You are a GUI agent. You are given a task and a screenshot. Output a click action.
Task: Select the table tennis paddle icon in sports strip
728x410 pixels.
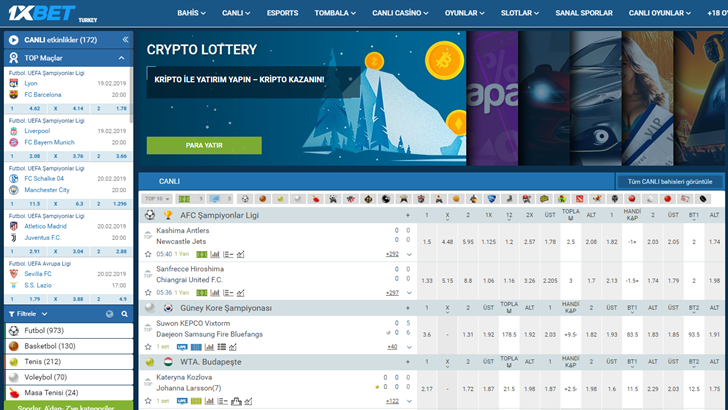tap(316, 199)
